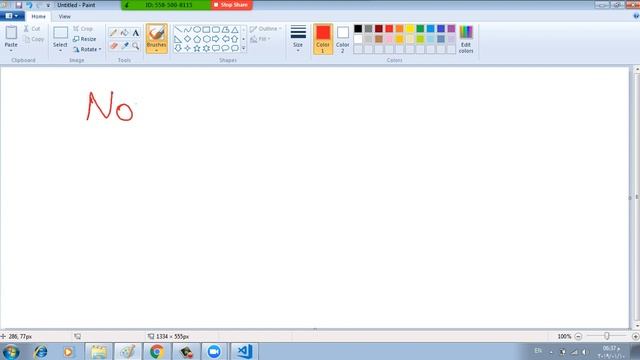
Task: Choose the Five-point star shape
Action: click(x=197, y=49)
